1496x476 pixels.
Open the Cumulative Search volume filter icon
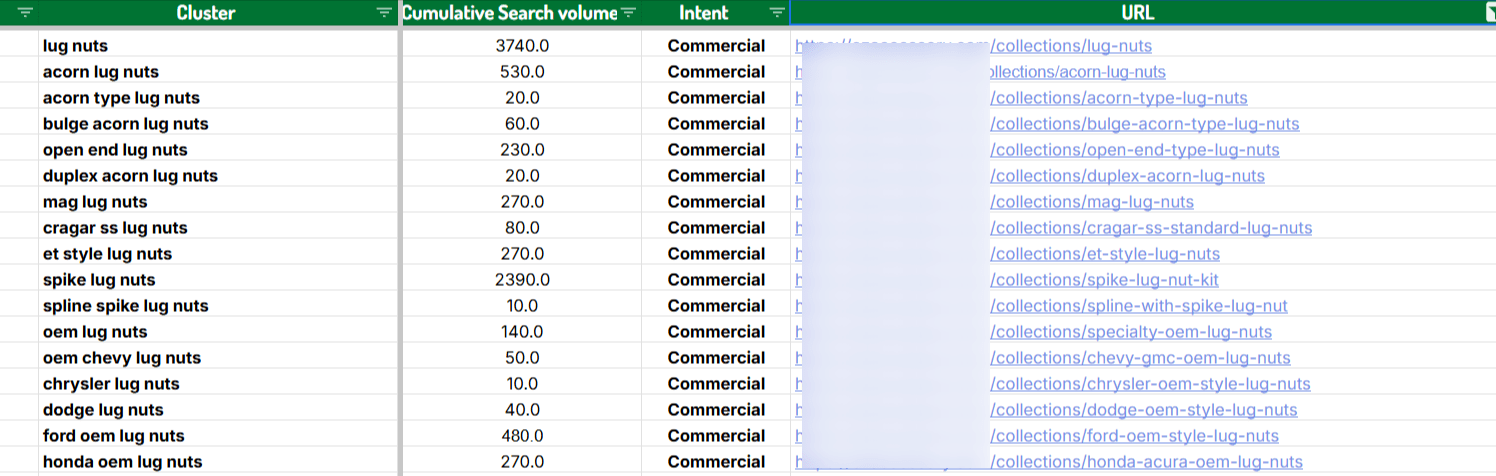(628, 13)
